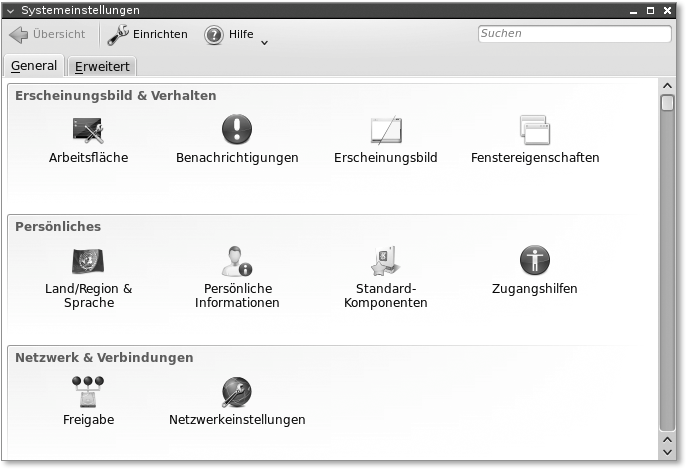This screenshot has height=469, width=687.
Task: Click the Einrichten toolbar button
Action: point(148,34)
